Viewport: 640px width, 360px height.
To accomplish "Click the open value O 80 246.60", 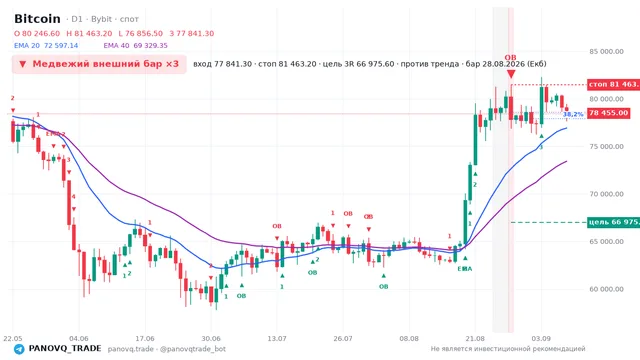I will pyautogui.click(x=37, y=33).
